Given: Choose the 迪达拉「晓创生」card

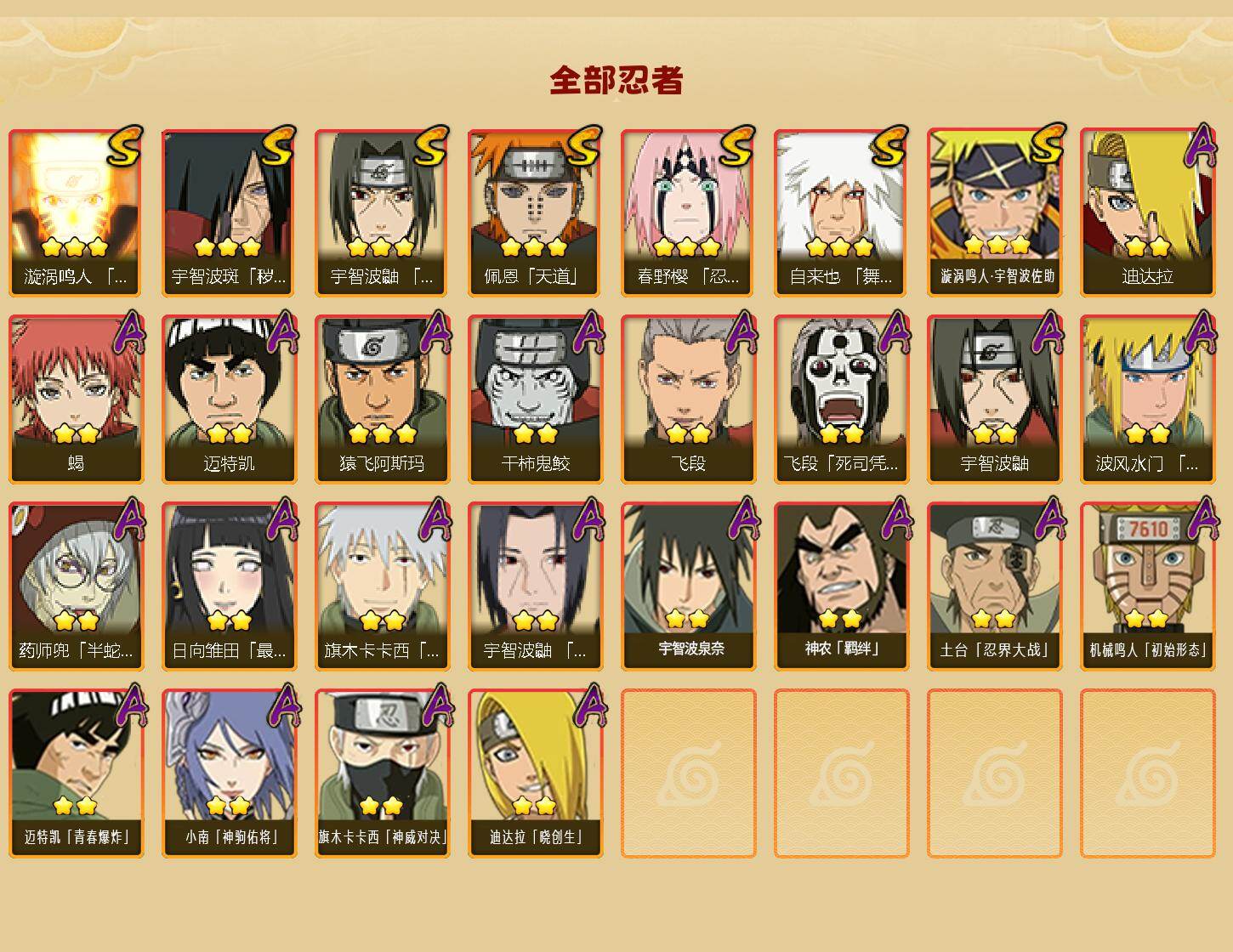Looking at the screenshot, I should (535, 773).
